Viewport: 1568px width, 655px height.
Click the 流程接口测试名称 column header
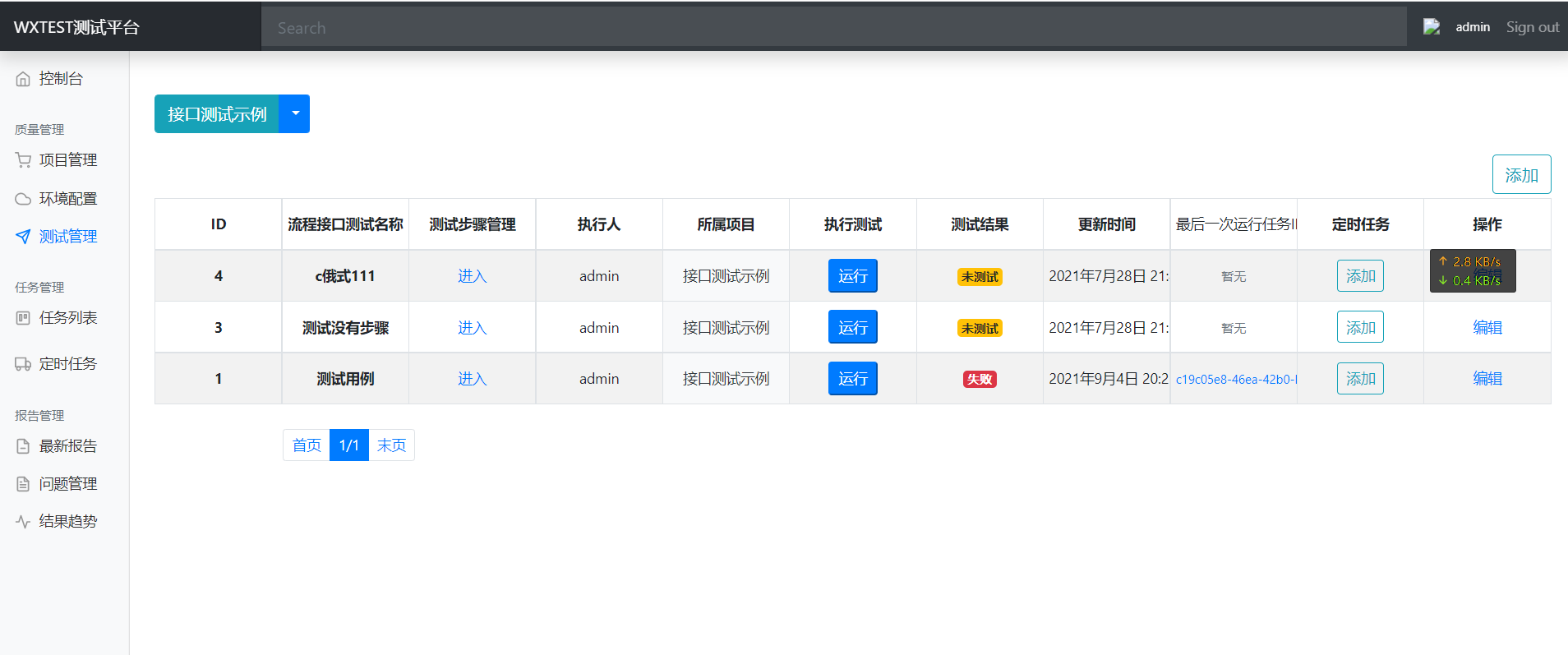pyautogui.click(x=345, y=224)
